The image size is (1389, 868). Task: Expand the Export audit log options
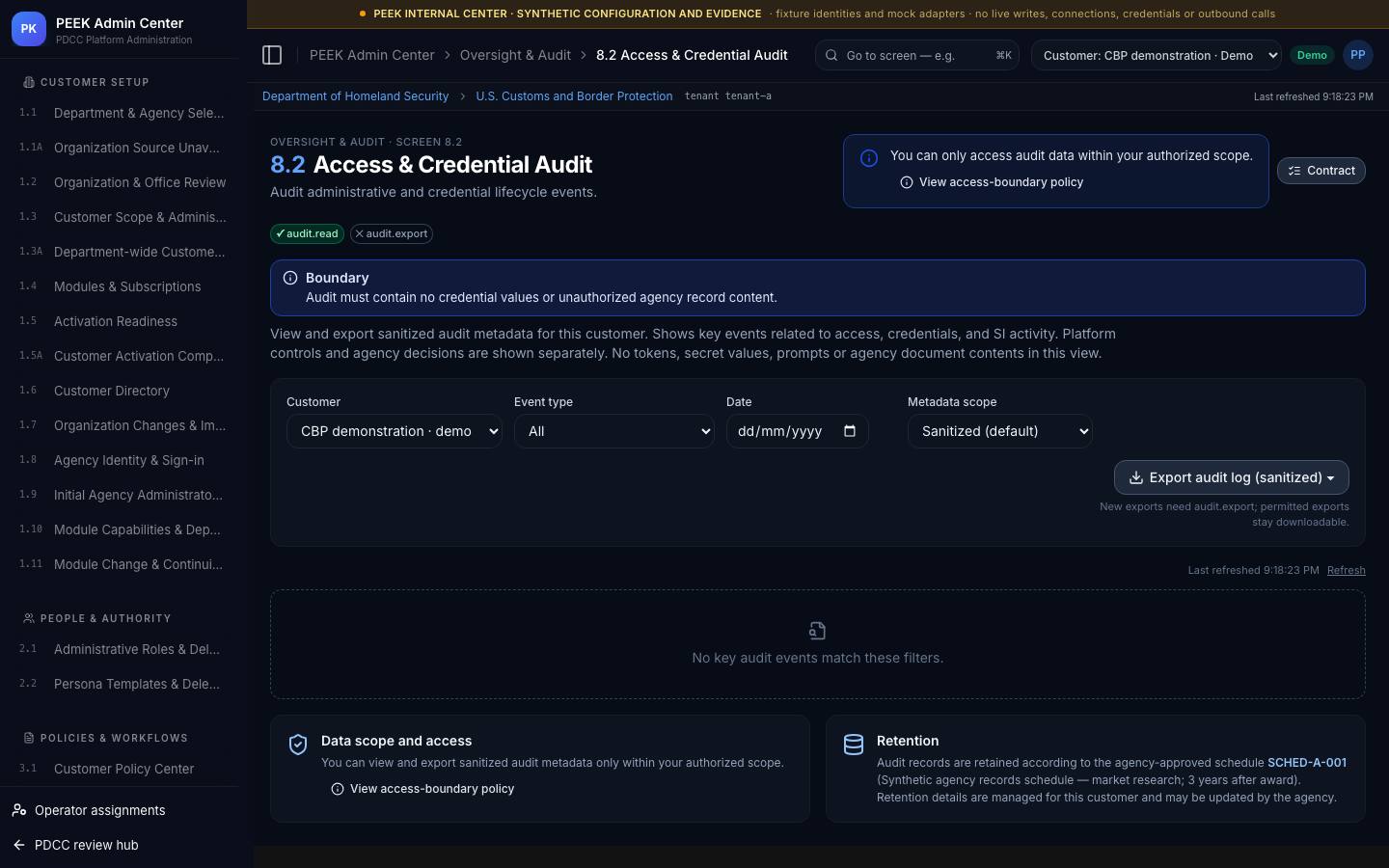point(1232,477)
